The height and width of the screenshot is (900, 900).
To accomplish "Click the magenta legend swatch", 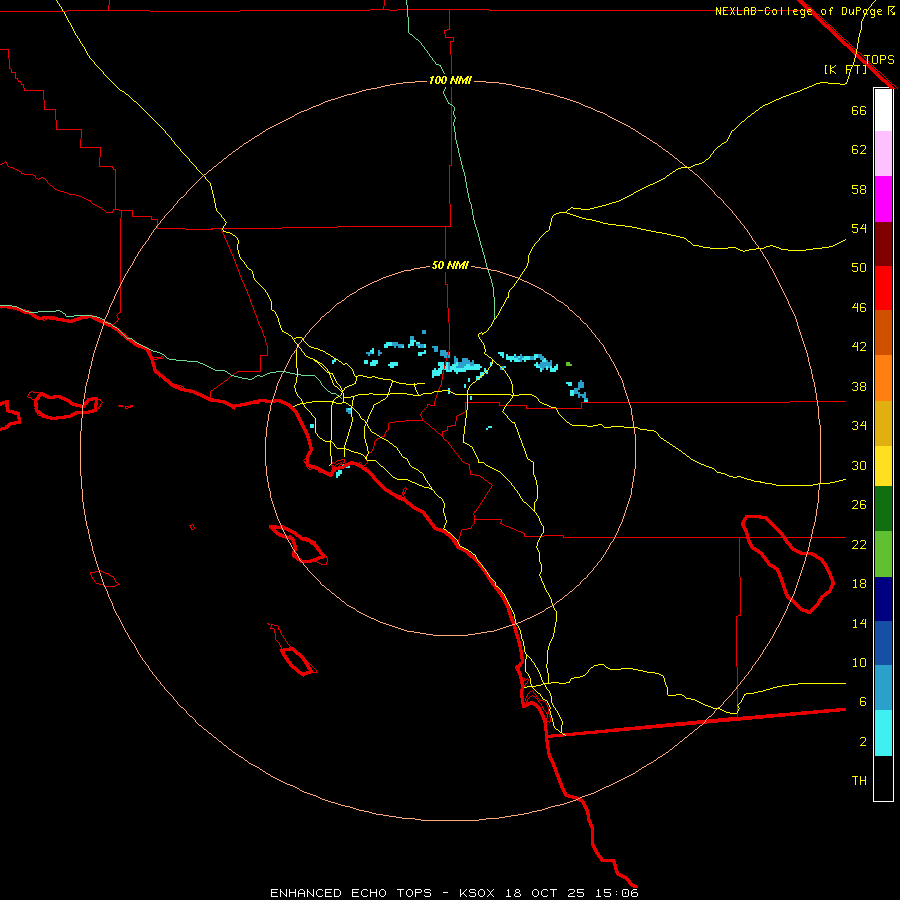I will (x=883, y=199).
